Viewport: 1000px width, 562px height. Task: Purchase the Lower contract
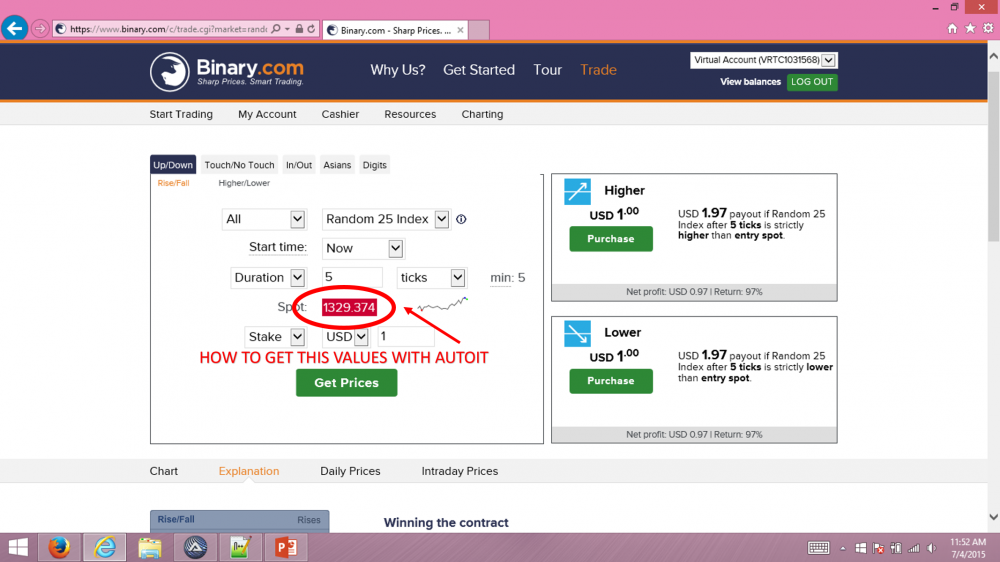pos(611,381)
